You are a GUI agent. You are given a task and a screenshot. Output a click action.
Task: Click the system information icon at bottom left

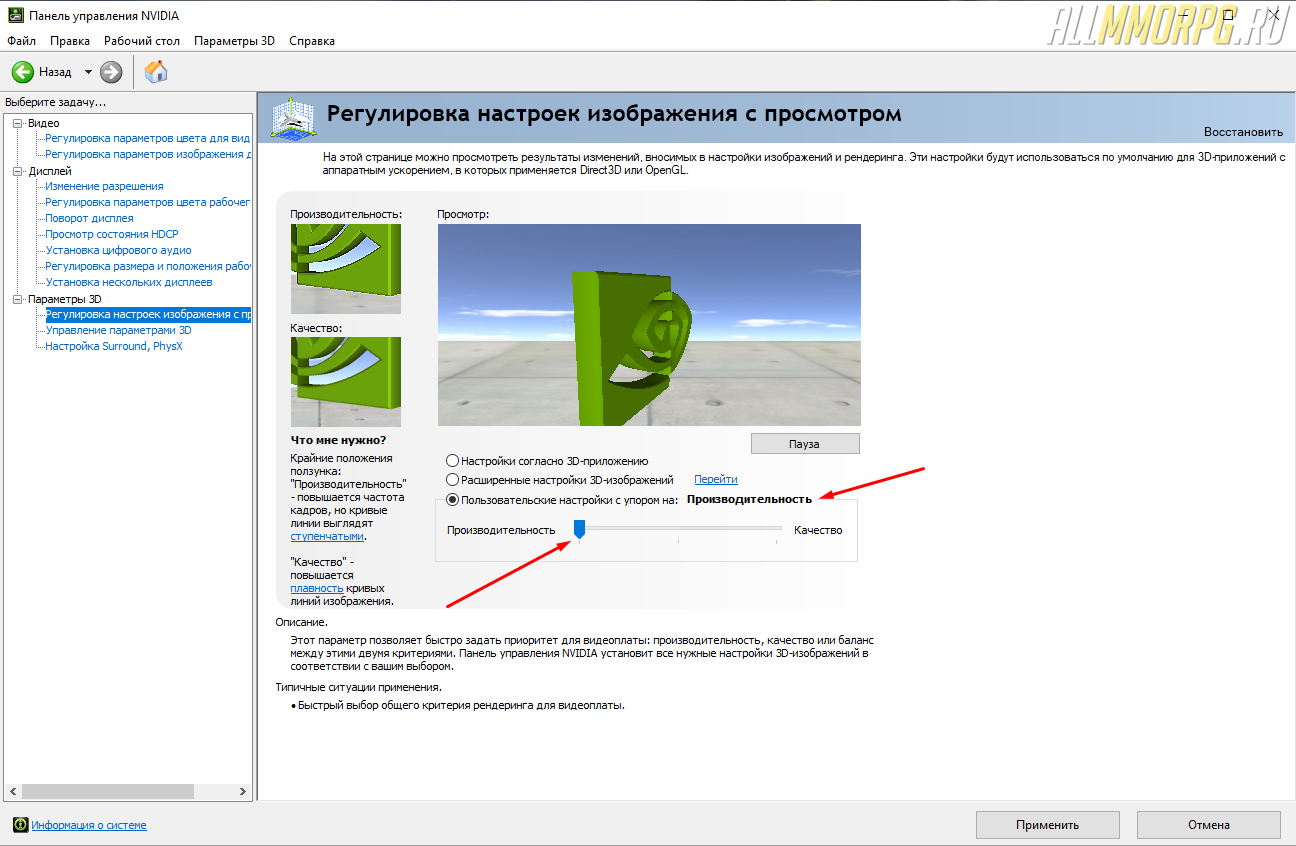[20, 825]
